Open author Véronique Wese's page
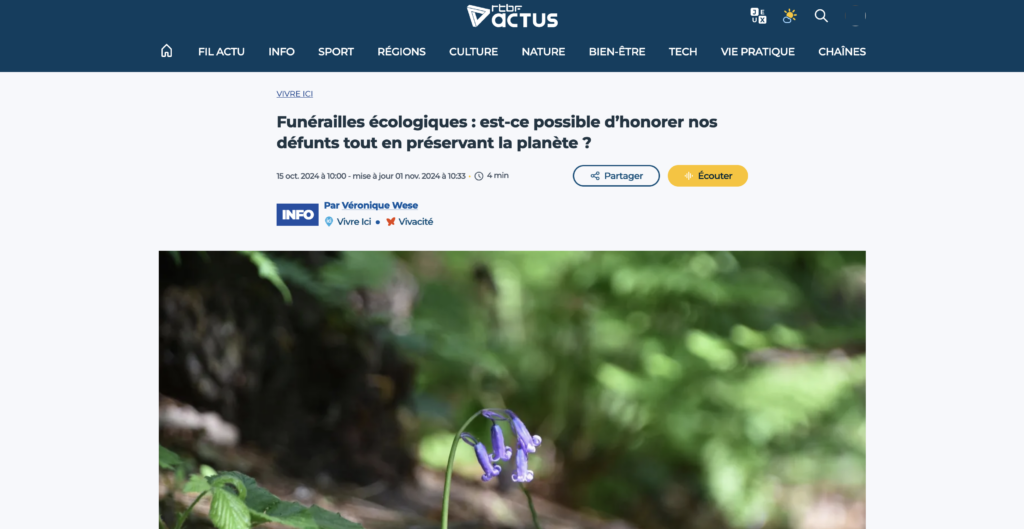The image size is (1024, 529). (371, 205)
